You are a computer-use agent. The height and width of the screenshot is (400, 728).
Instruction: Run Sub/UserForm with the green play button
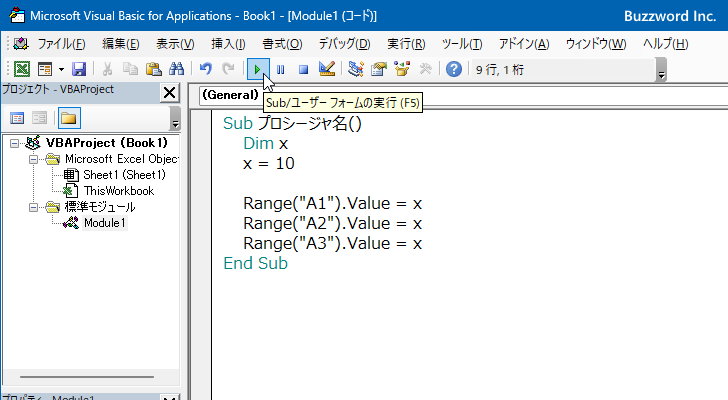(x=258, y=70)
